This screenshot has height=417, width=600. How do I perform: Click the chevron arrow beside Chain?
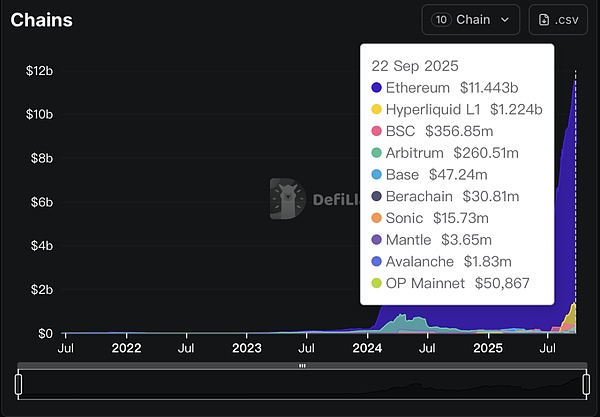click(x=505, y=19)
